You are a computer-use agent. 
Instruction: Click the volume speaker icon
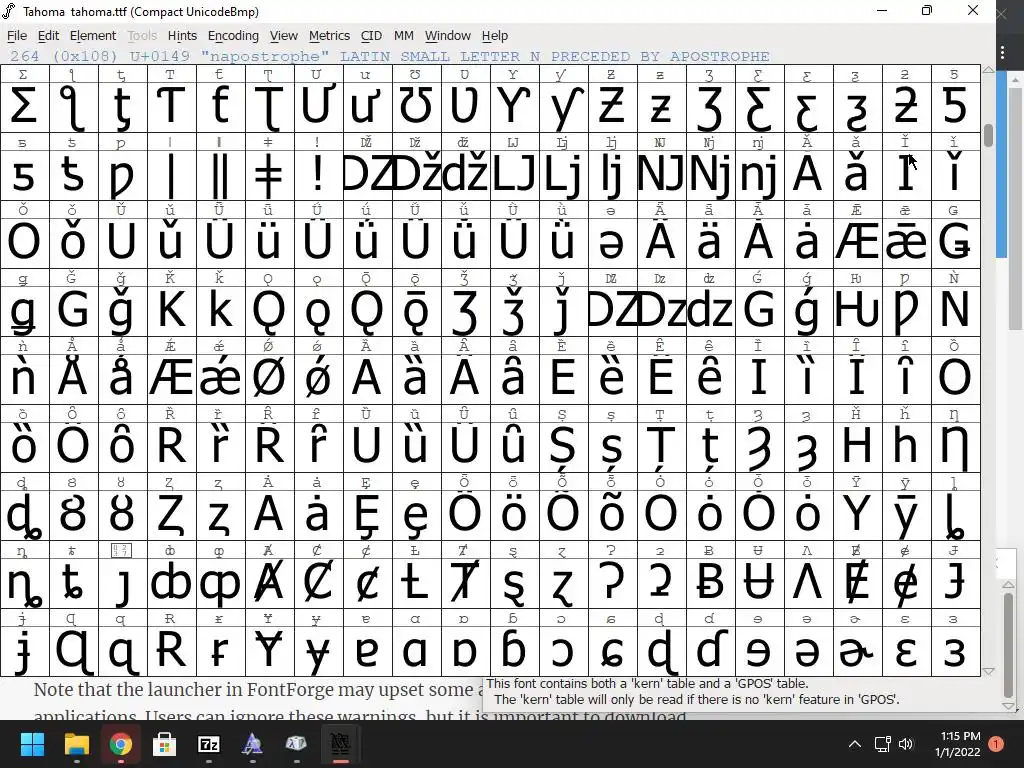point(906,744)
